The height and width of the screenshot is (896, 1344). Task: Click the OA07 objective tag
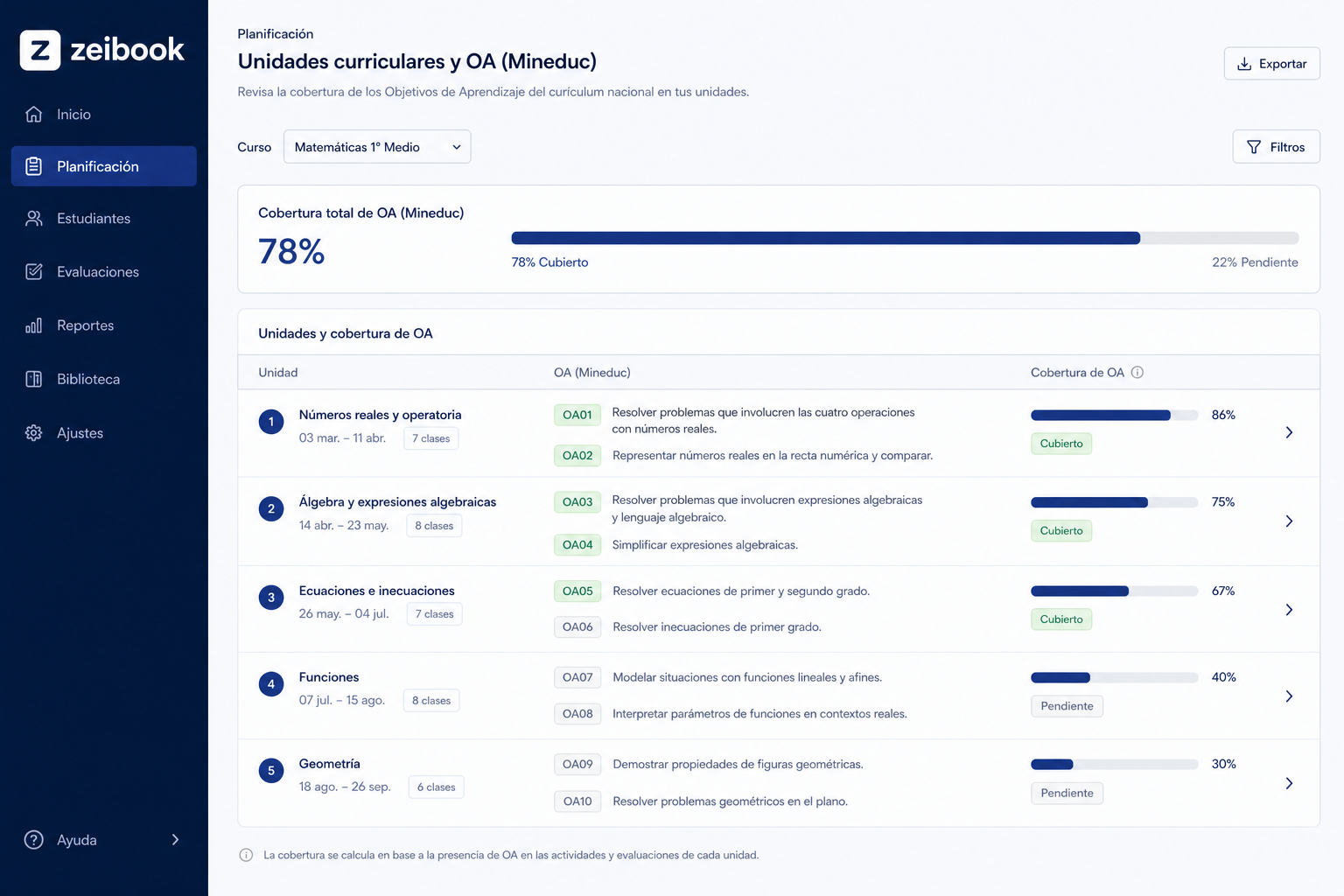[x=577, y=677]
